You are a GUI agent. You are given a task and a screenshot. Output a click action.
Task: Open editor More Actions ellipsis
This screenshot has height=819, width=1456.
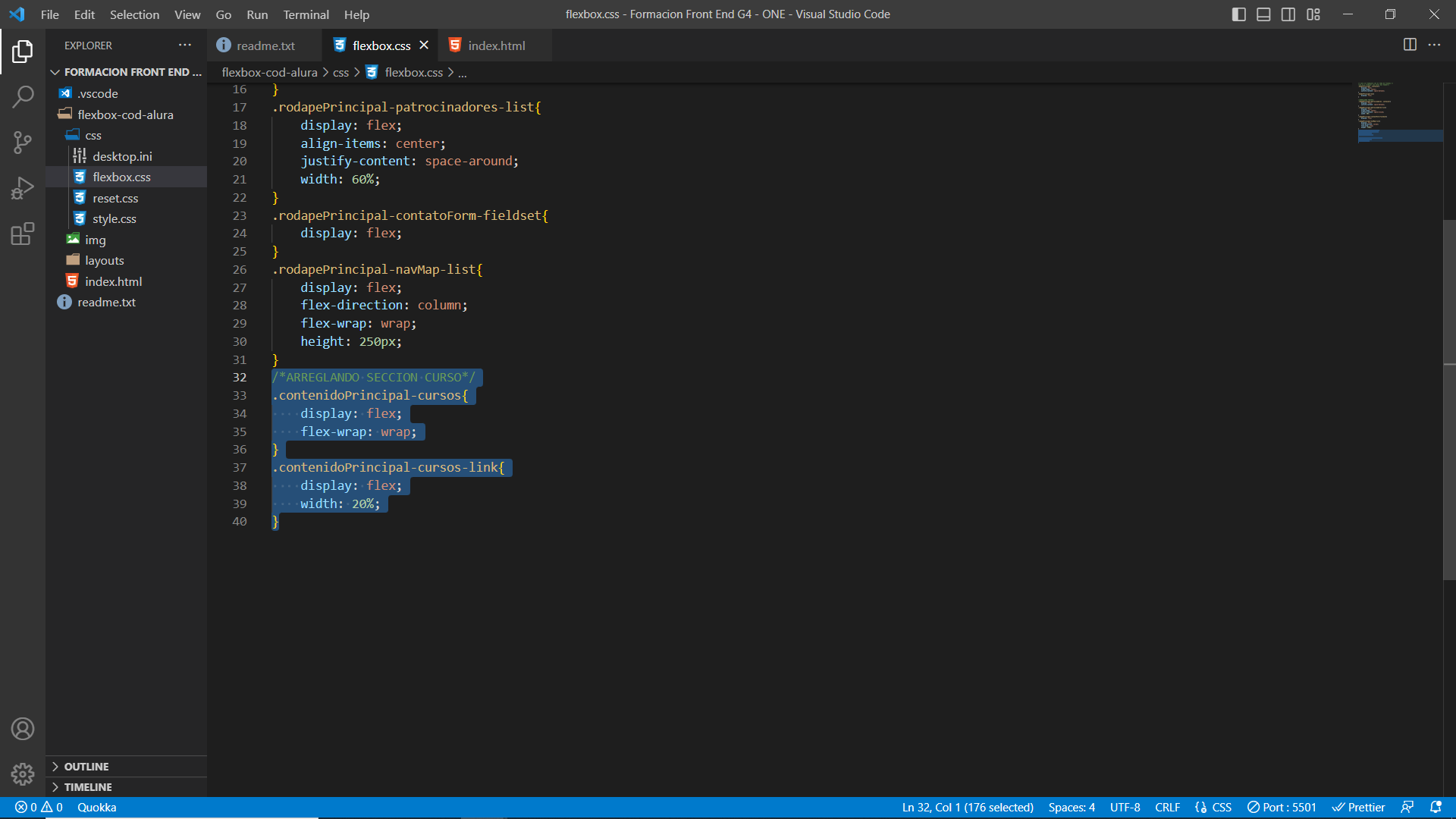(1434, 45)
